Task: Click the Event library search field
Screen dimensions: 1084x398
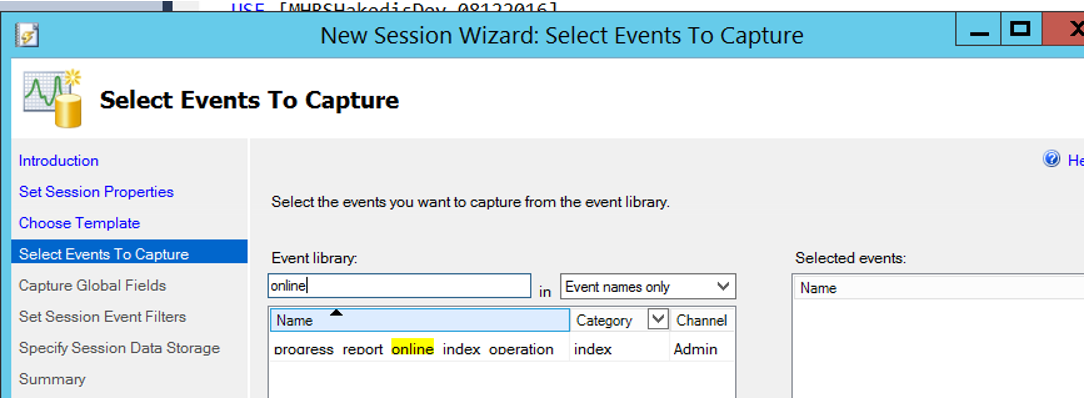Action: pyautogui.click(x=400, y=286)
